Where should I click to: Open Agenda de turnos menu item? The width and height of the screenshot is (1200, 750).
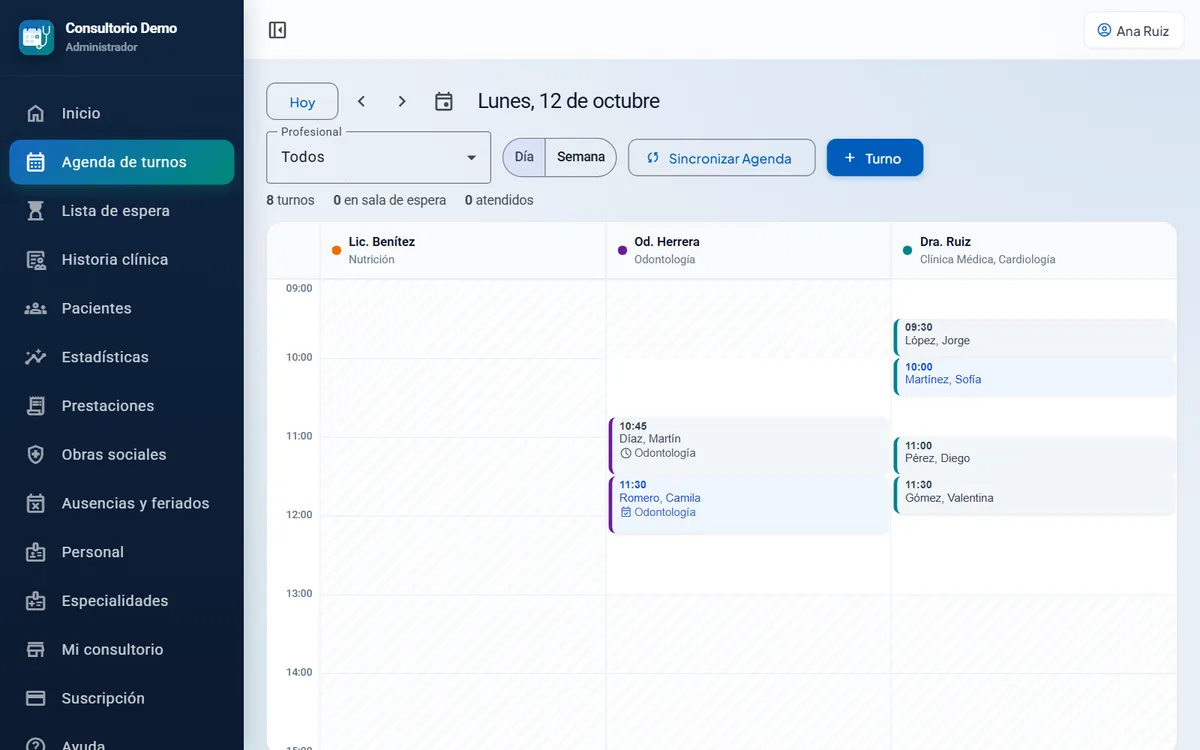click(122, 162)
